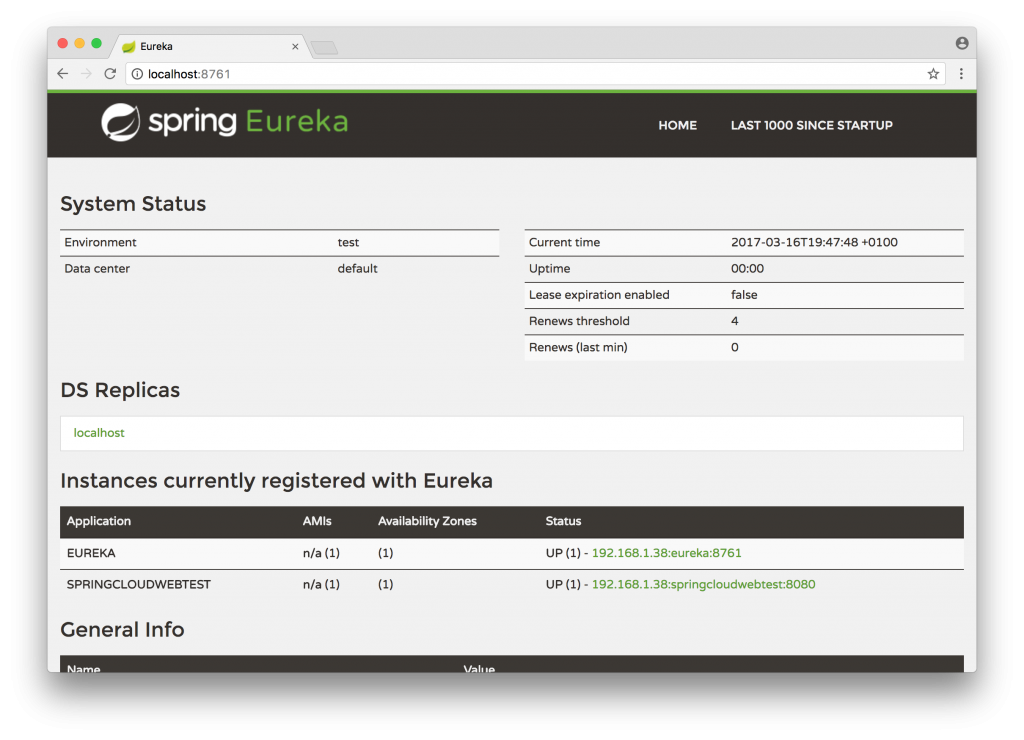The width and height of the screenshot is (1024, 740).
Task: Click the Application column header
Action: coord(99,521)
